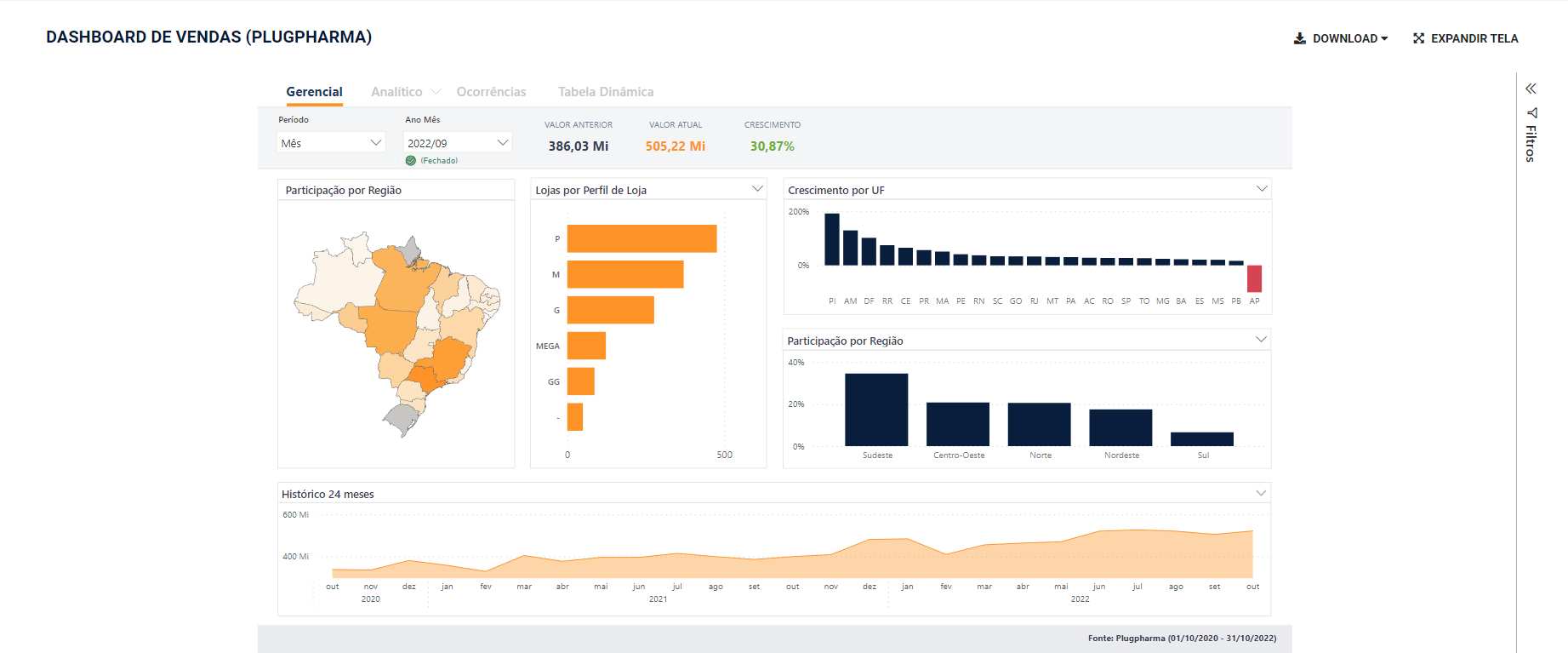
Task: Click the P store profile bar
Action: coord(641,238)
